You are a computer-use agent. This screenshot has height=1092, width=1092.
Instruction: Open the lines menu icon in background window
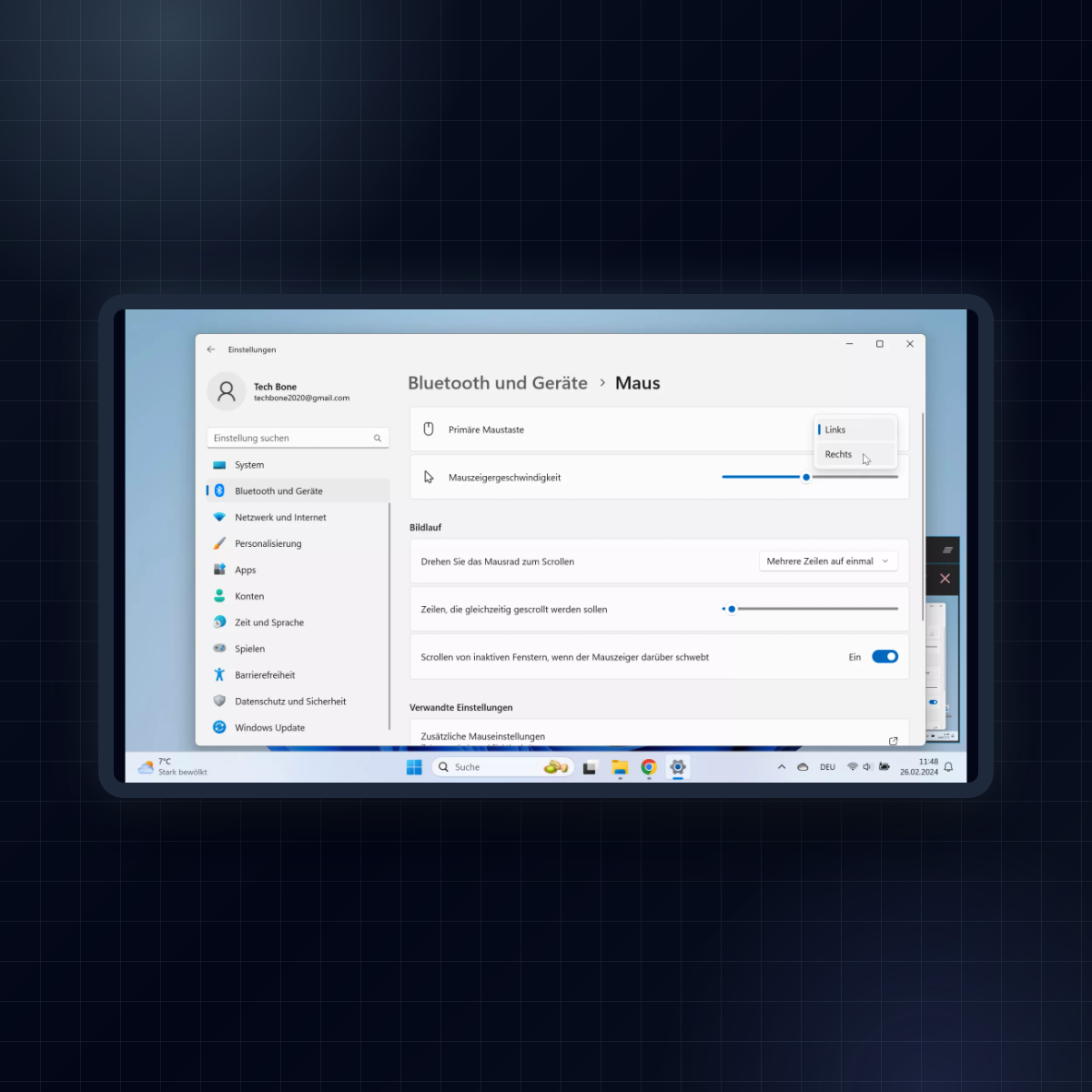[x=947, y=550]
